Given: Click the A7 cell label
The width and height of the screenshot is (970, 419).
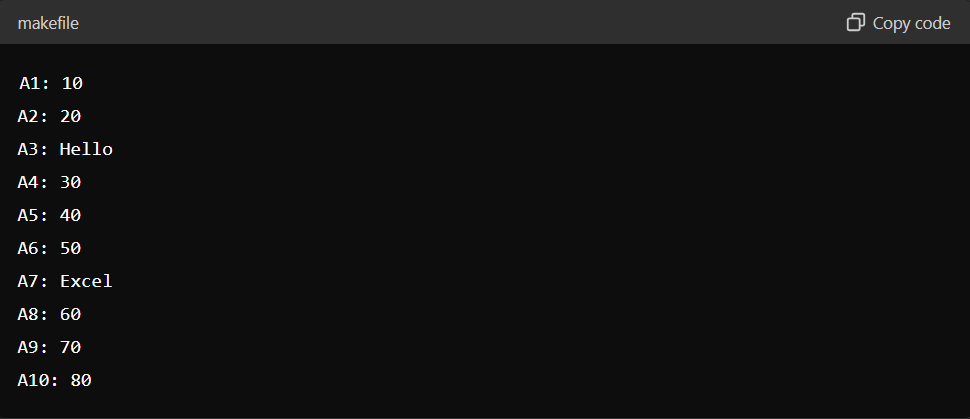Looking at the screenshot, I should (28, 281).
